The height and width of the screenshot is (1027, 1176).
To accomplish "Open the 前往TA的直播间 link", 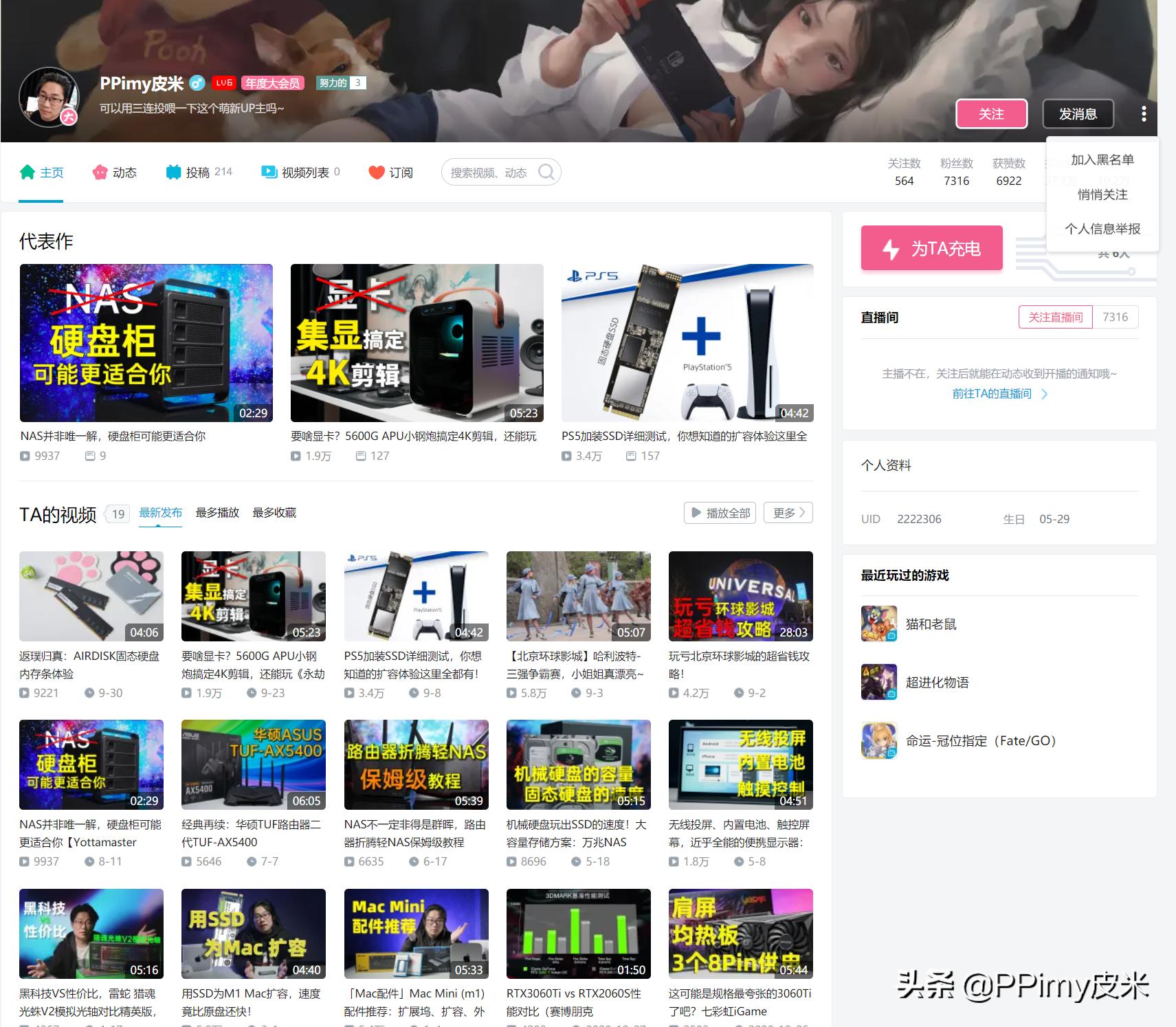I will 999,394.
